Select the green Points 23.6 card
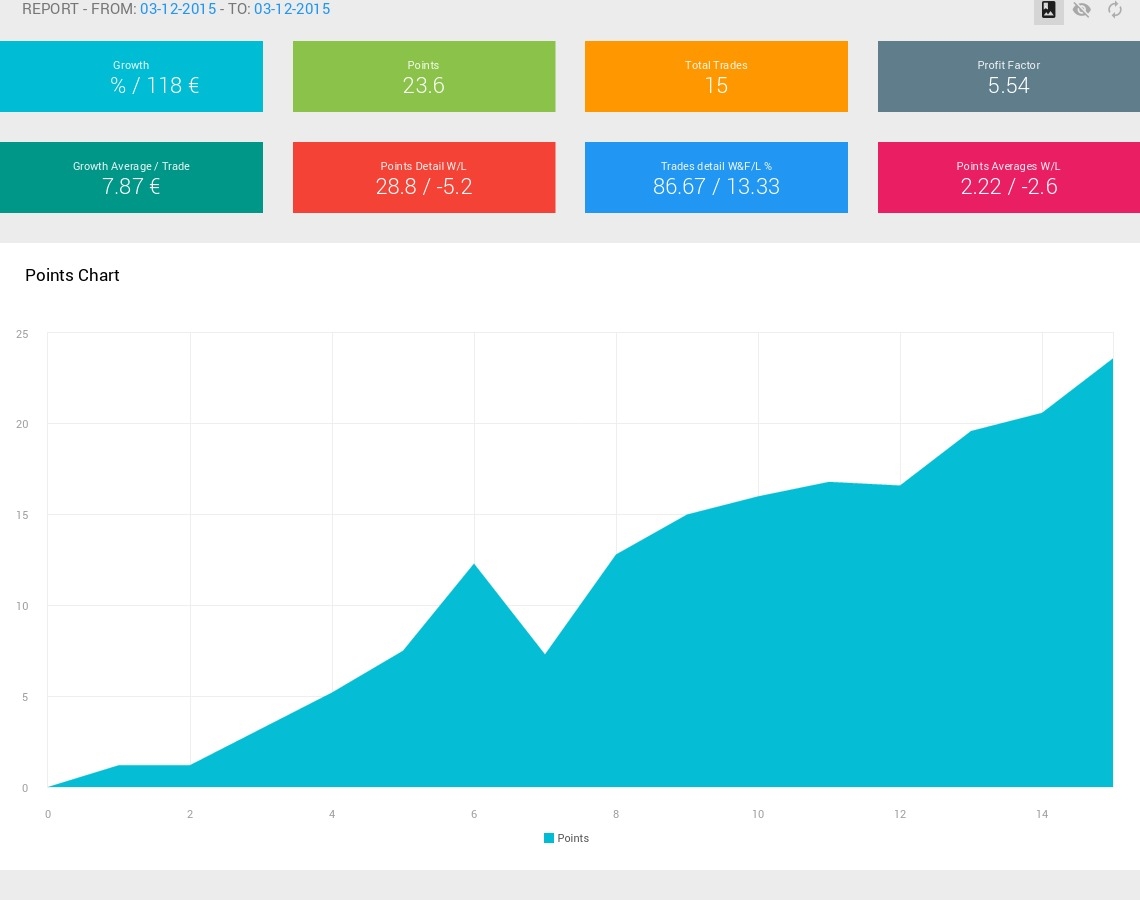The height and width of the screenshot is (900, 1140). pyautogui.click(x=424, y=76)
